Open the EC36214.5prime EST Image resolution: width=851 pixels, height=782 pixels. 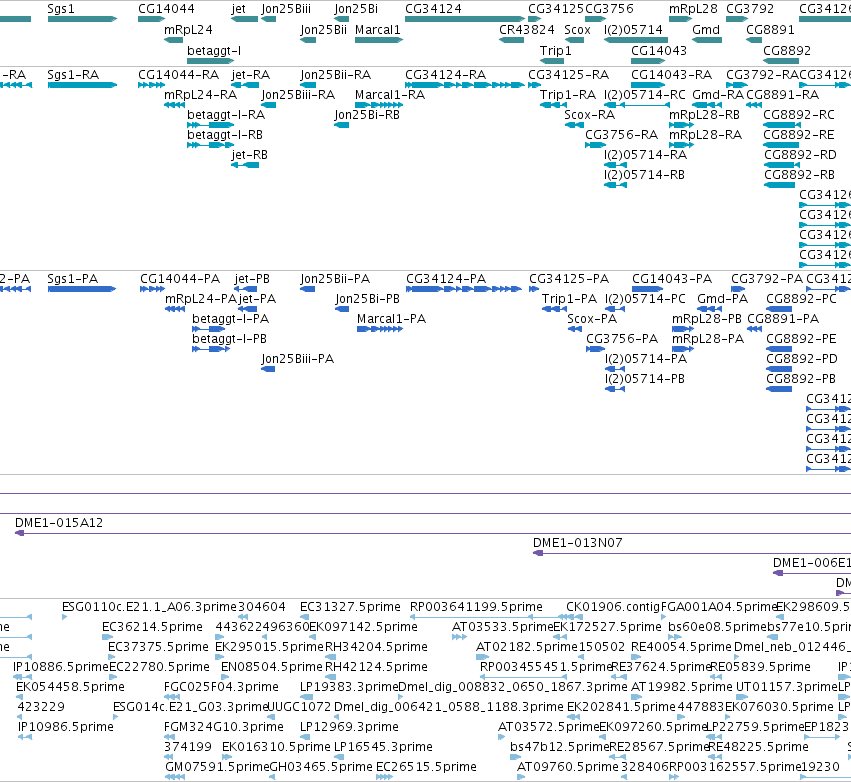tap(107, 637)
